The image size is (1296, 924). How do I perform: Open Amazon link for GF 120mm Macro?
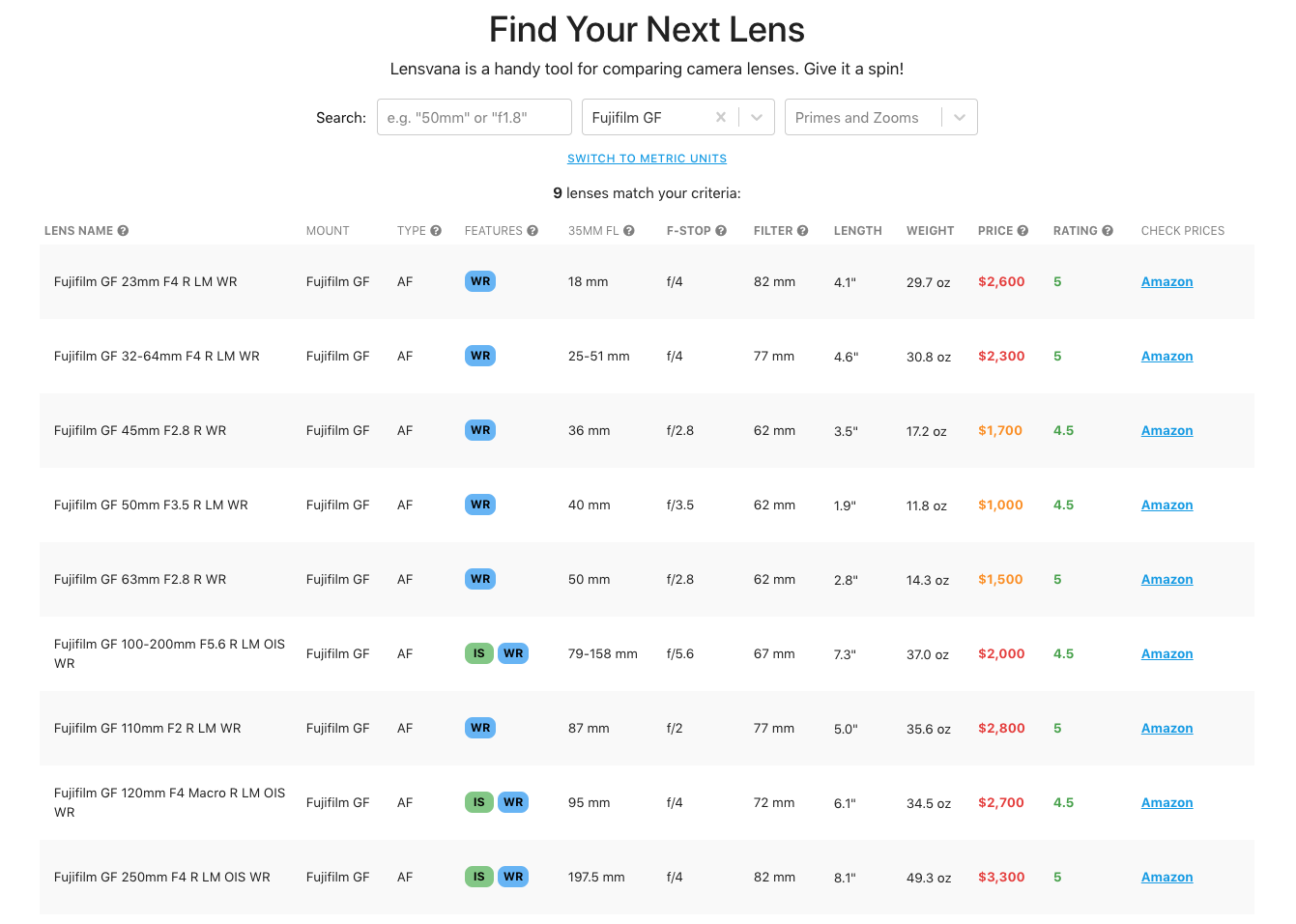[1166, 802]
